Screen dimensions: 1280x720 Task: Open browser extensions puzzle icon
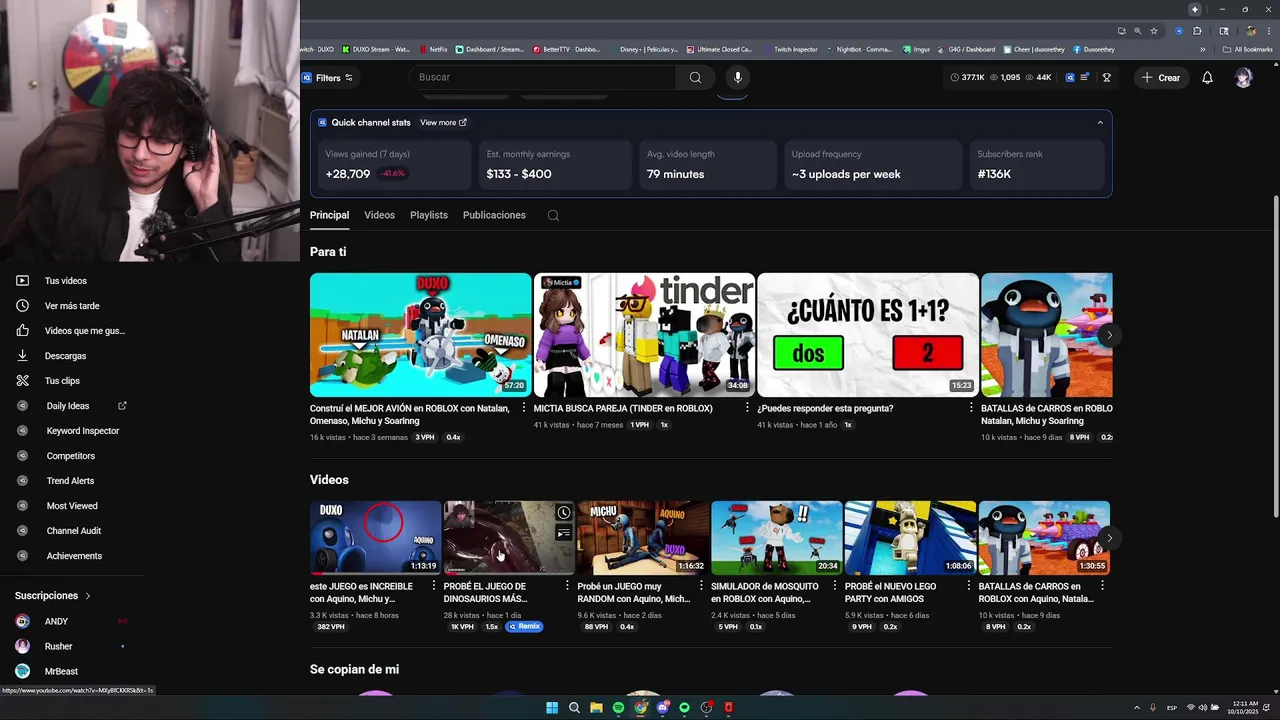point(1197,31)
